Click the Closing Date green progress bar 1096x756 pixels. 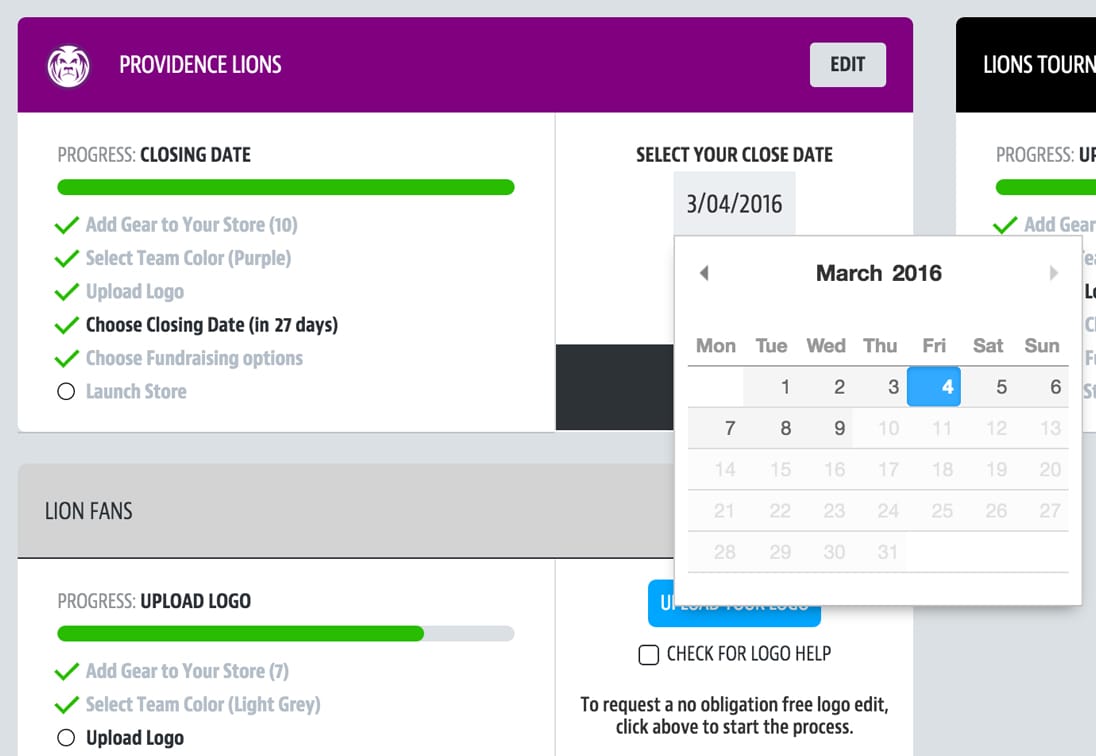(286, 187)
